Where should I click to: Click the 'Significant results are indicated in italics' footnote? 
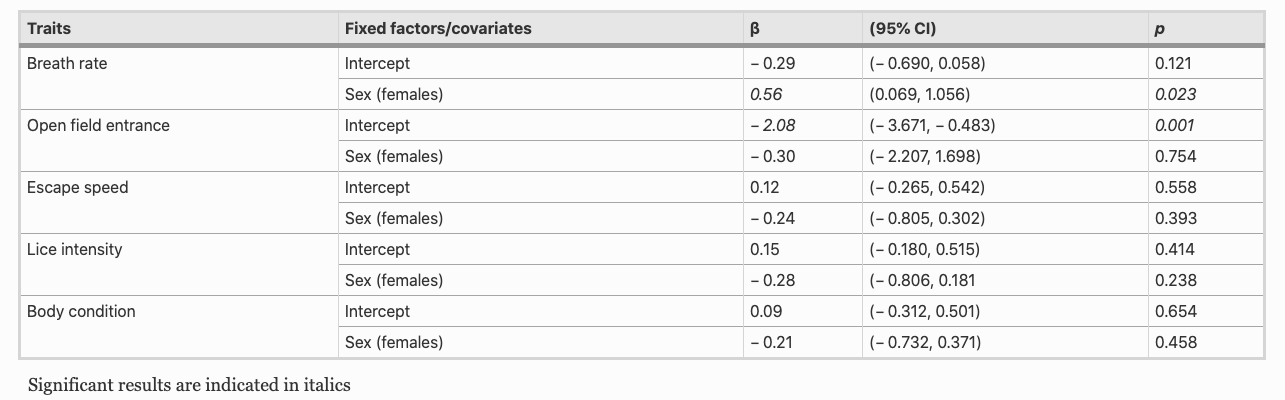[x=189, y=384]
